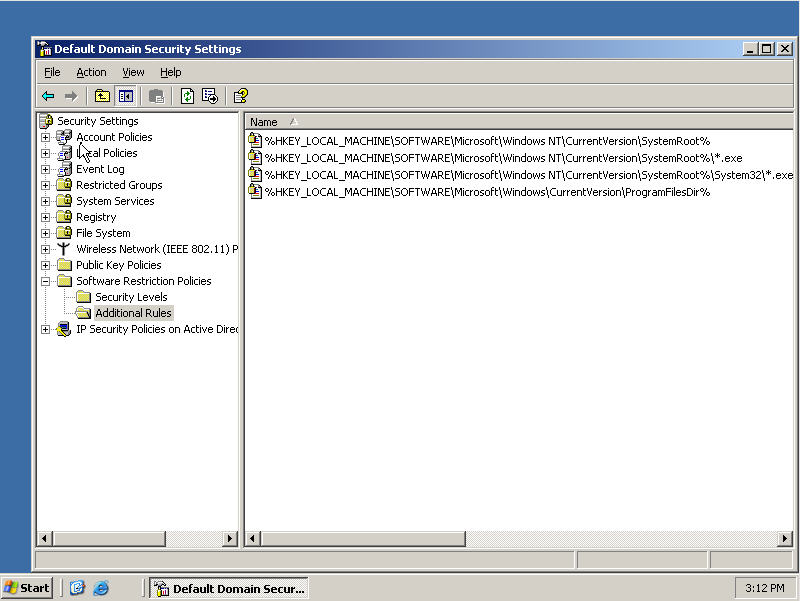The width and height of the screenshot is (800, 601).
Task: Expand the Public Key Policies node
Action: [x=45, y=265]
